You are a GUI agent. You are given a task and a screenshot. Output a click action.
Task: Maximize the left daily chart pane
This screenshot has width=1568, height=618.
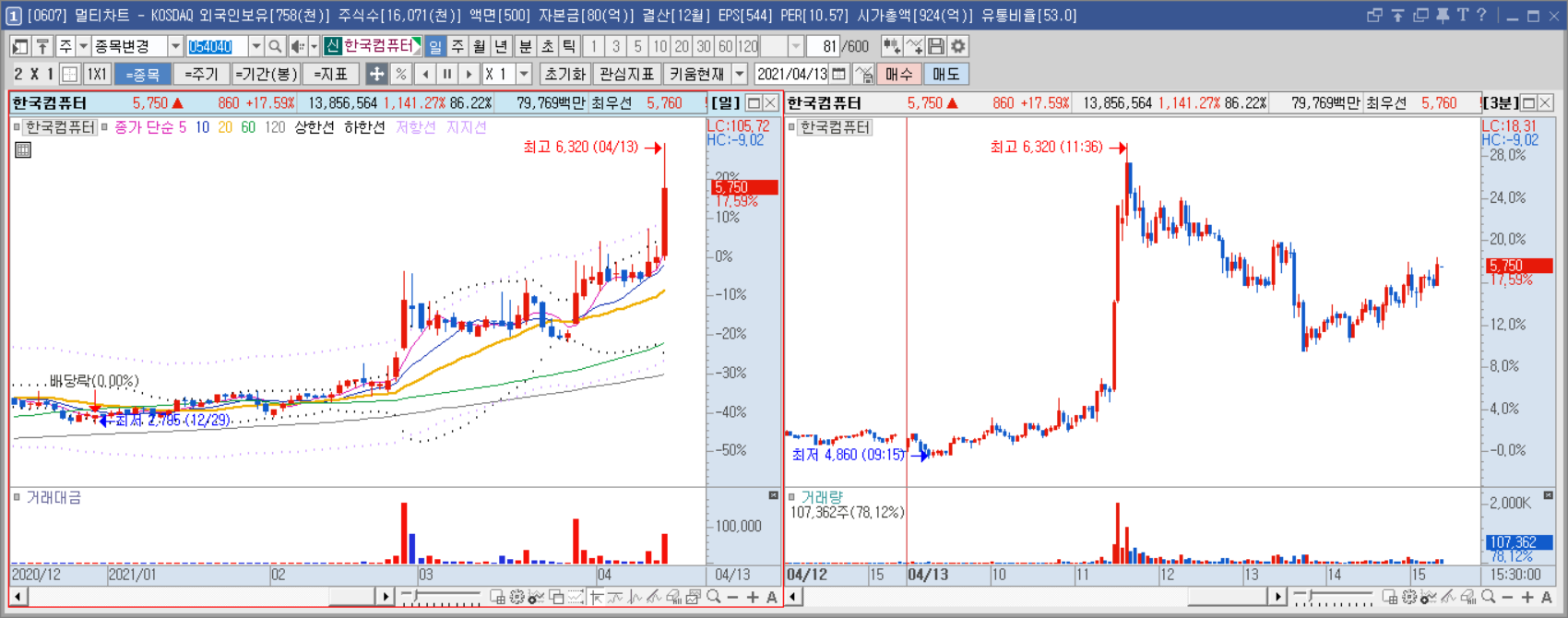(754, 102)
